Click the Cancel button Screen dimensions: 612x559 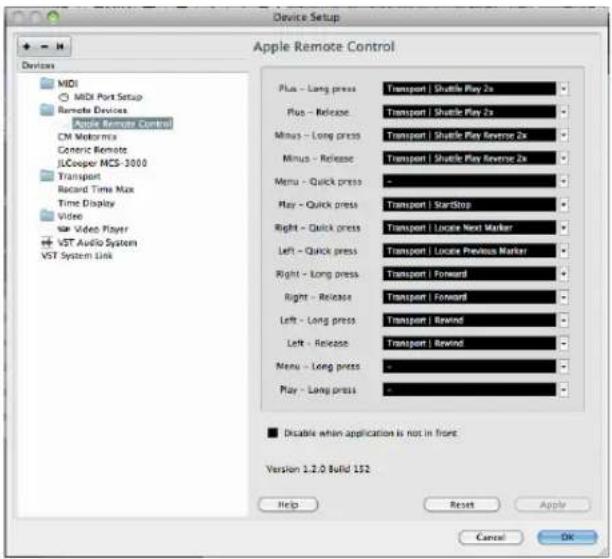491,537
